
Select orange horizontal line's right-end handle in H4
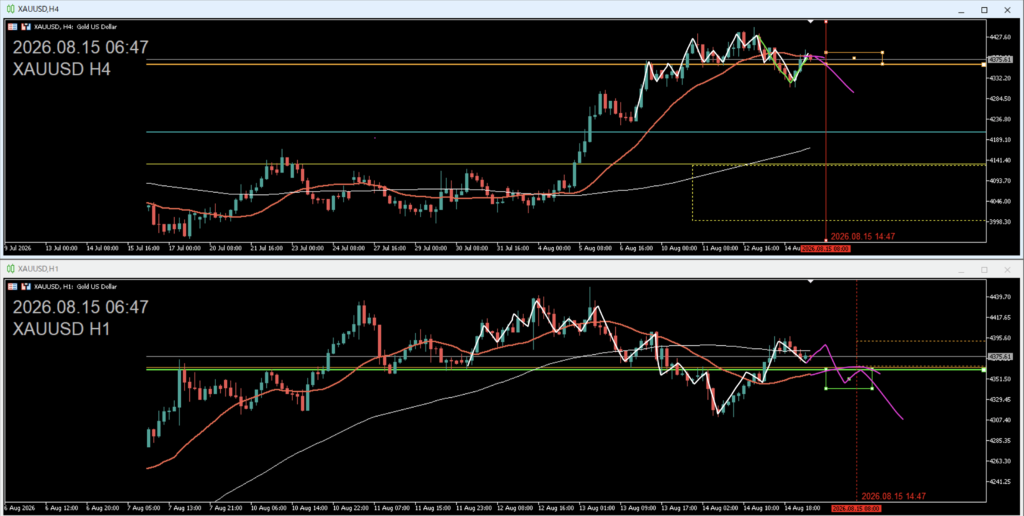click(984, 65)
